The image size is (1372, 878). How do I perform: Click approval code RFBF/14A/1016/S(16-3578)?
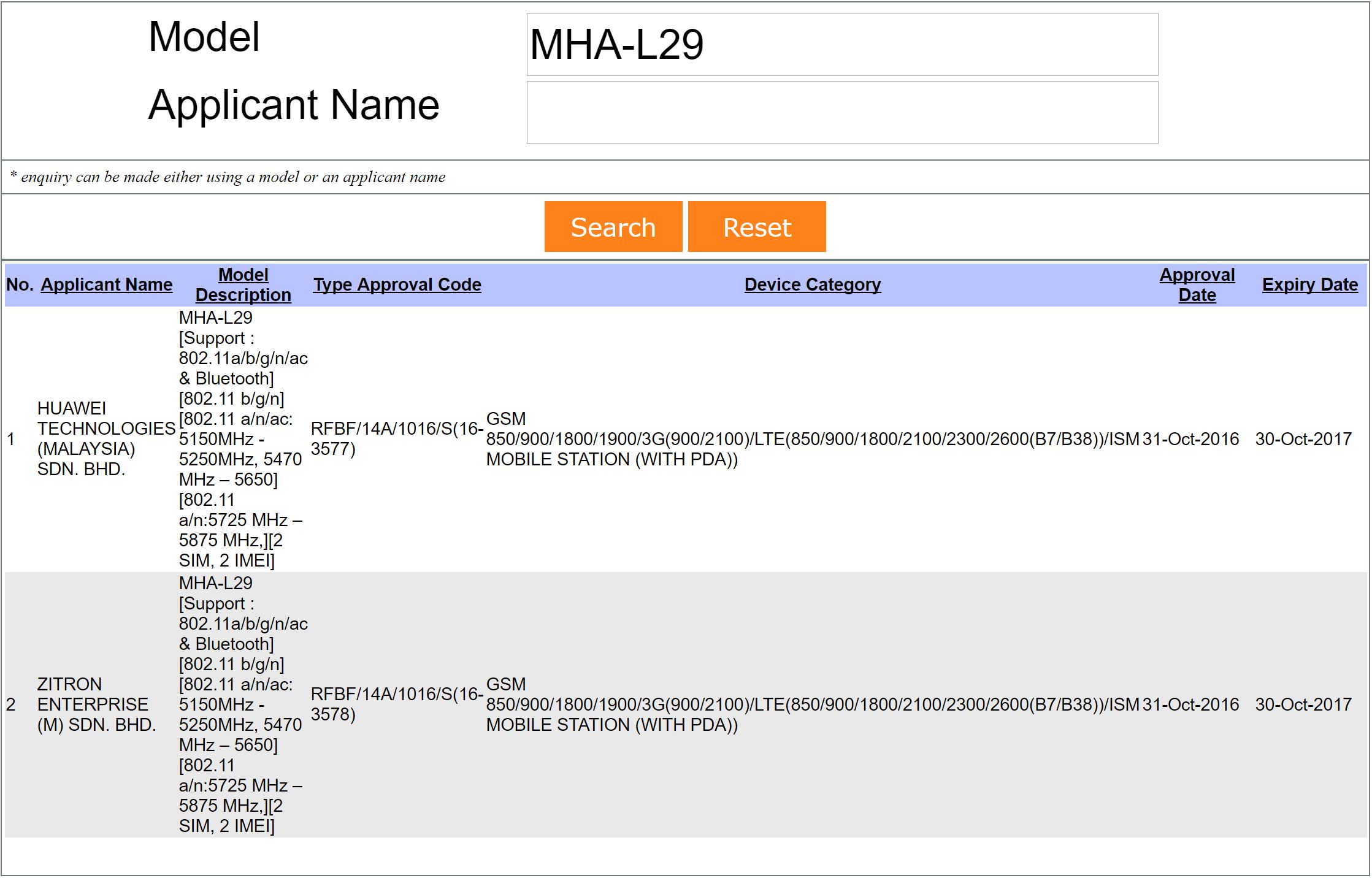pyautogui.click(x=397, y=704)
